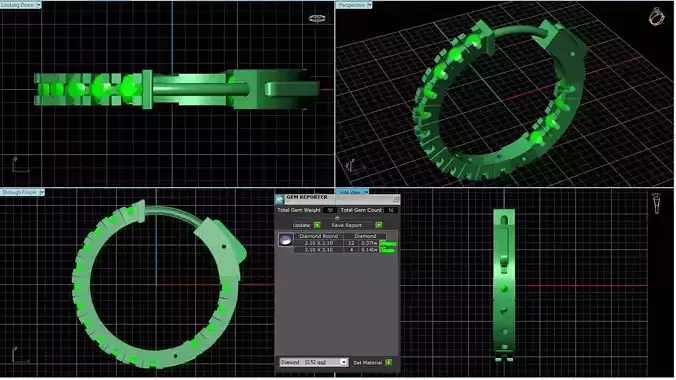Click the Gem Reporter panel icon
The width and height of the screenshot is (676, 380).
click(279, 199)
